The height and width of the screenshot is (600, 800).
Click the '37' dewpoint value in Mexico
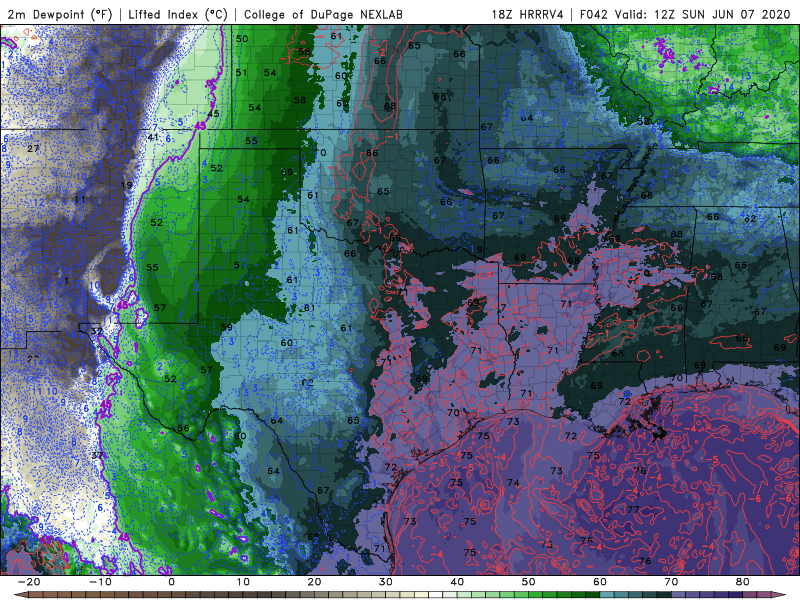pos(97,455)
